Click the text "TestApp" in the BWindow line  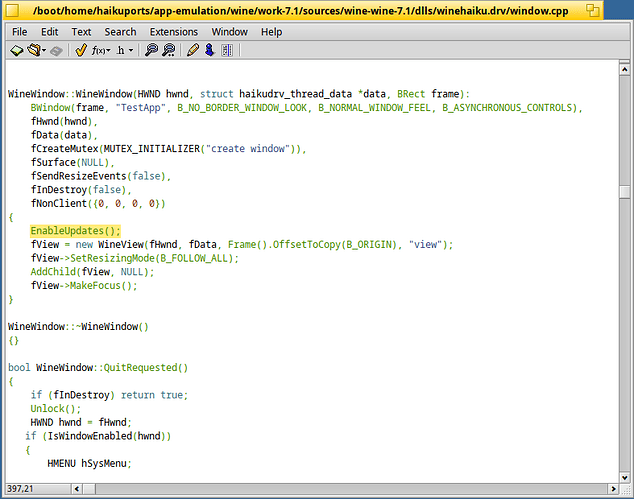tap(141, 108)
